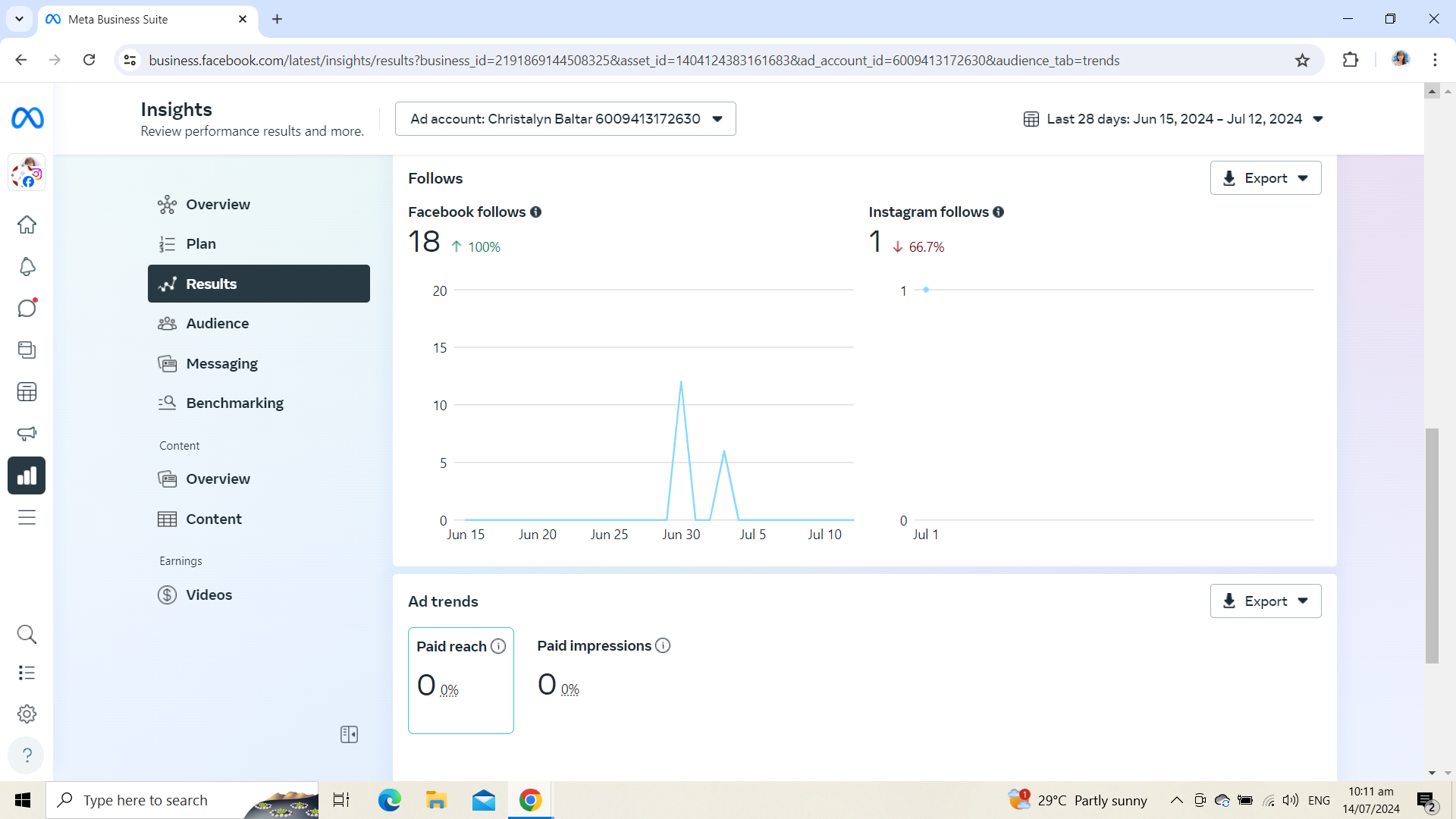Open Ads megaphone icon

(27, 434)
